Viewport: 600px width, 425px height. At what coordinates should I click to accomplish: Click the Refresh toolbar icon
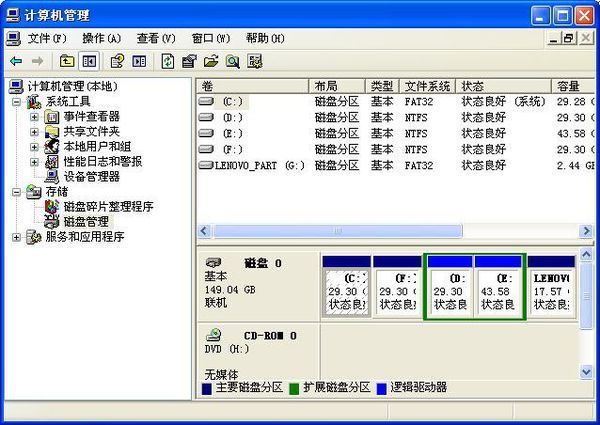(x=167, y=61)
